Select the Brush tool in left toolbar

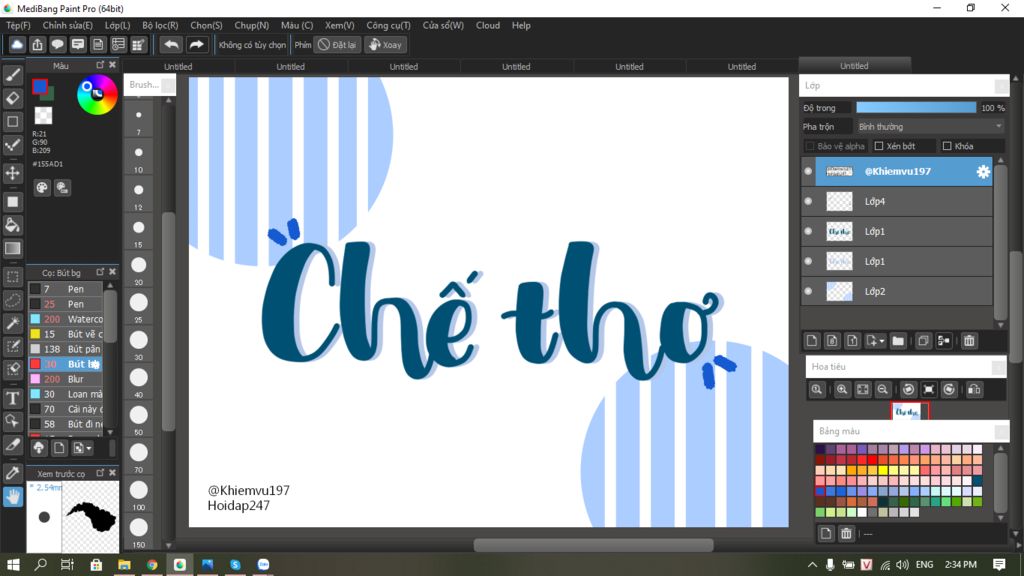[12, 75]
